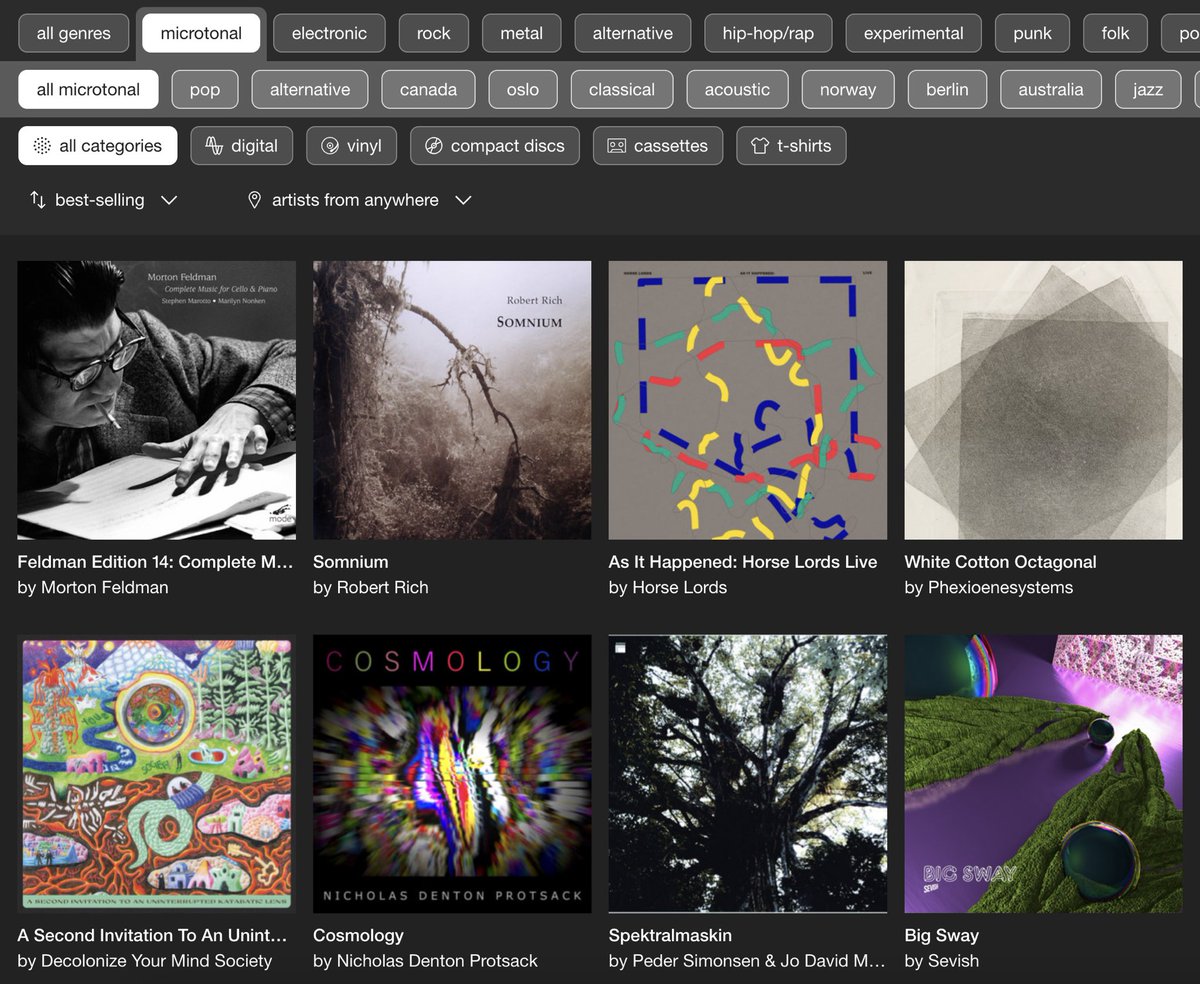The image size is (1200, 984).
Task: Click the Somnium title link
Action: point(351,562)
